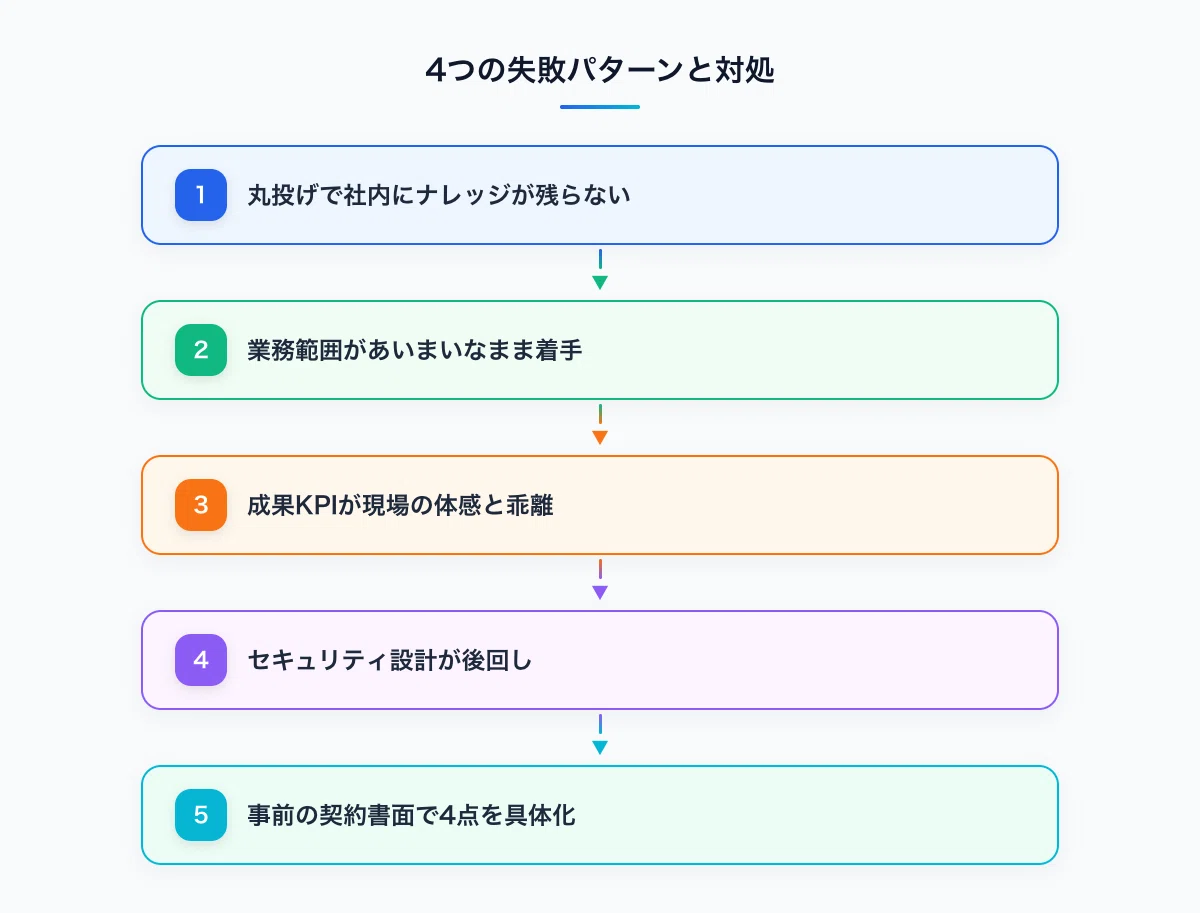Click the orange number 3 badge
Viewport: 1200px width, 913px height.
click(201, 505)
